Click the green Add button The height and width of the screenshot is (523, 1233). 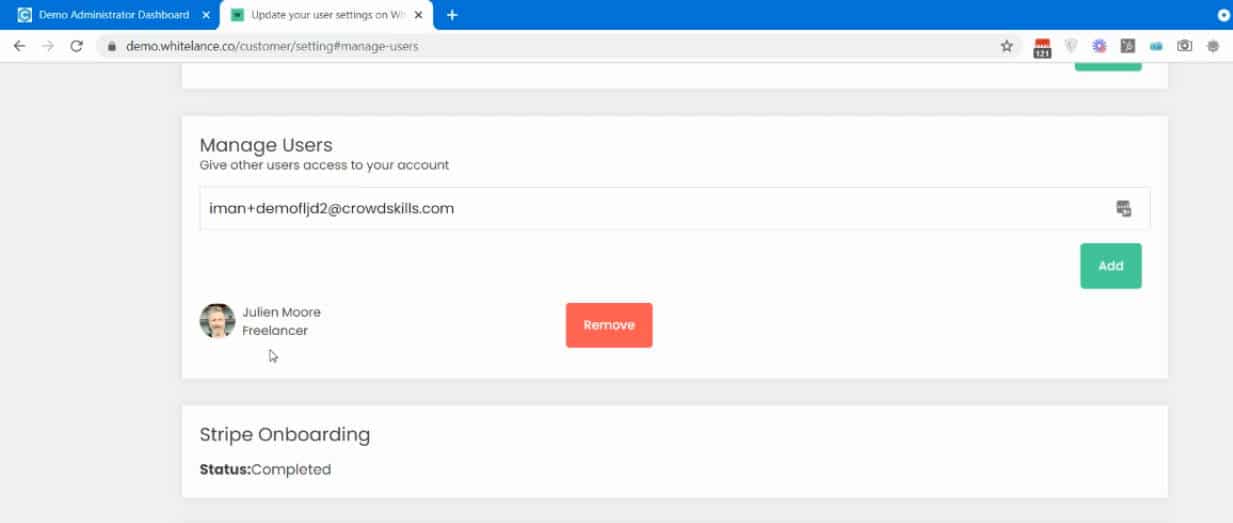pos(1110,266)
